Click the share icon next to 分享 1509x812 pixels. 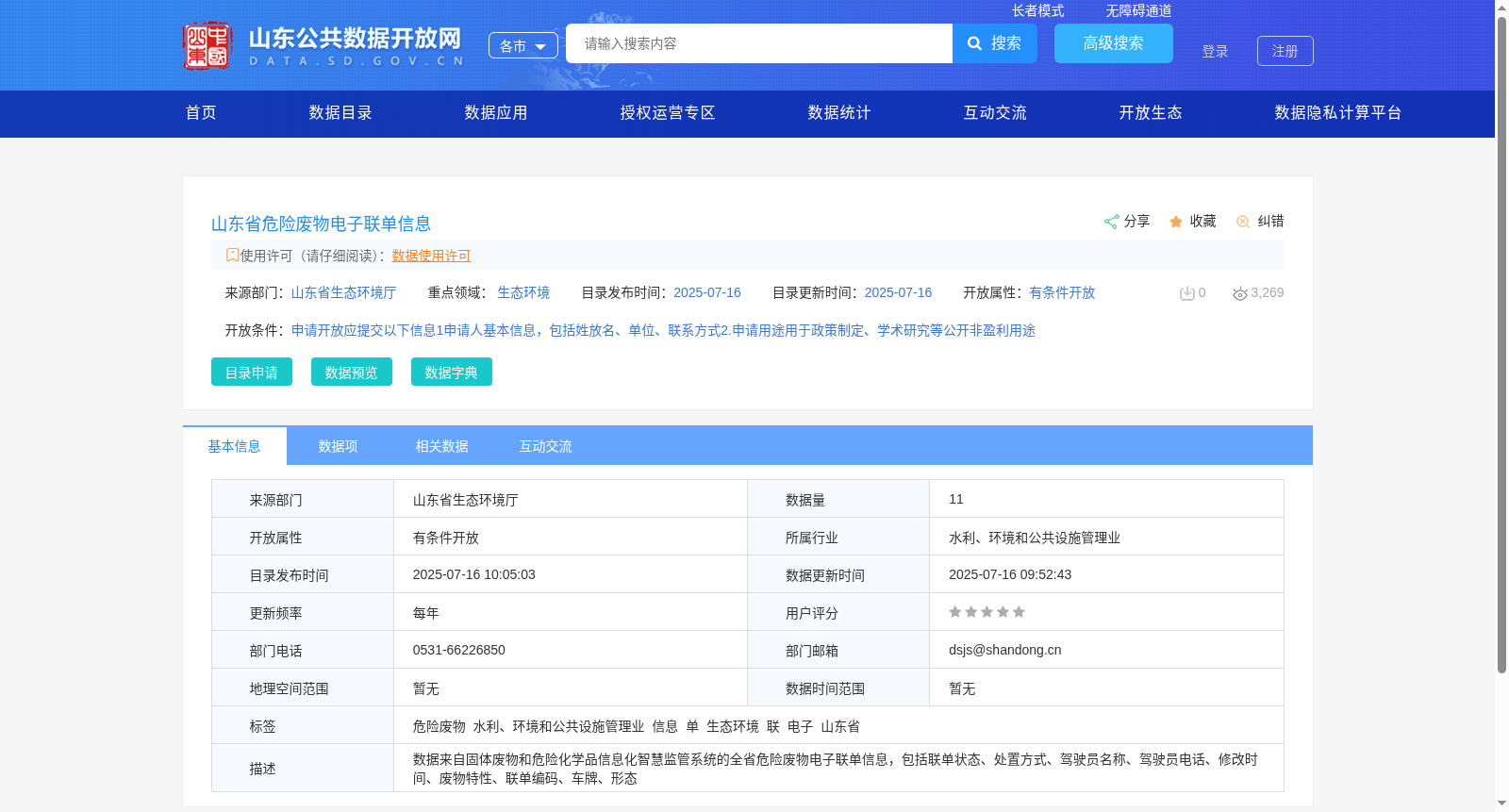pyautogui.click(x=1111, y=222)
